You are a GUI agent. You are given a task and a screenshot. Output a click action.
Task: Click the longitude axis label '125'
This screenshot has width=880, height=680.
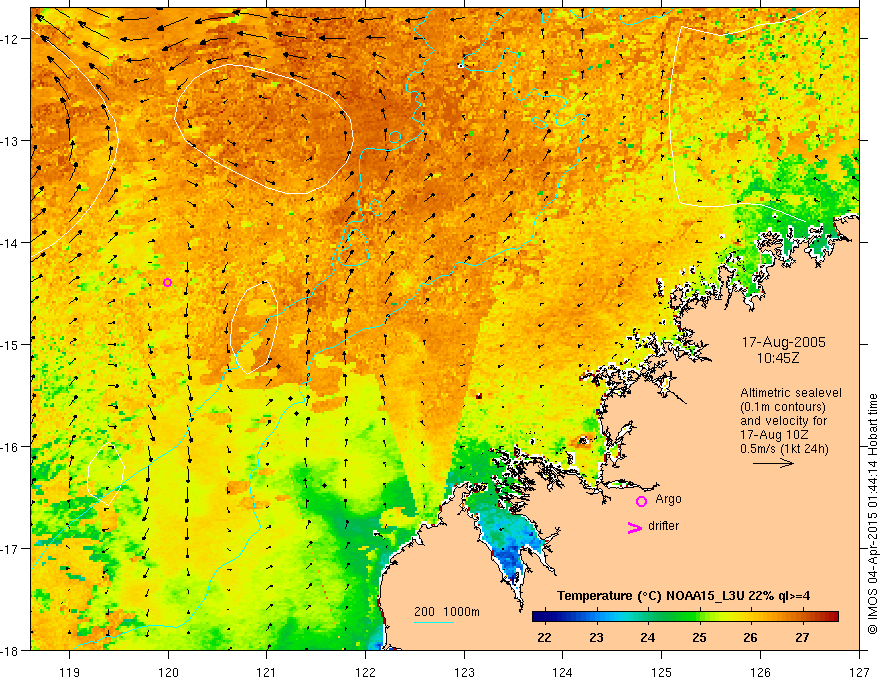662,672
